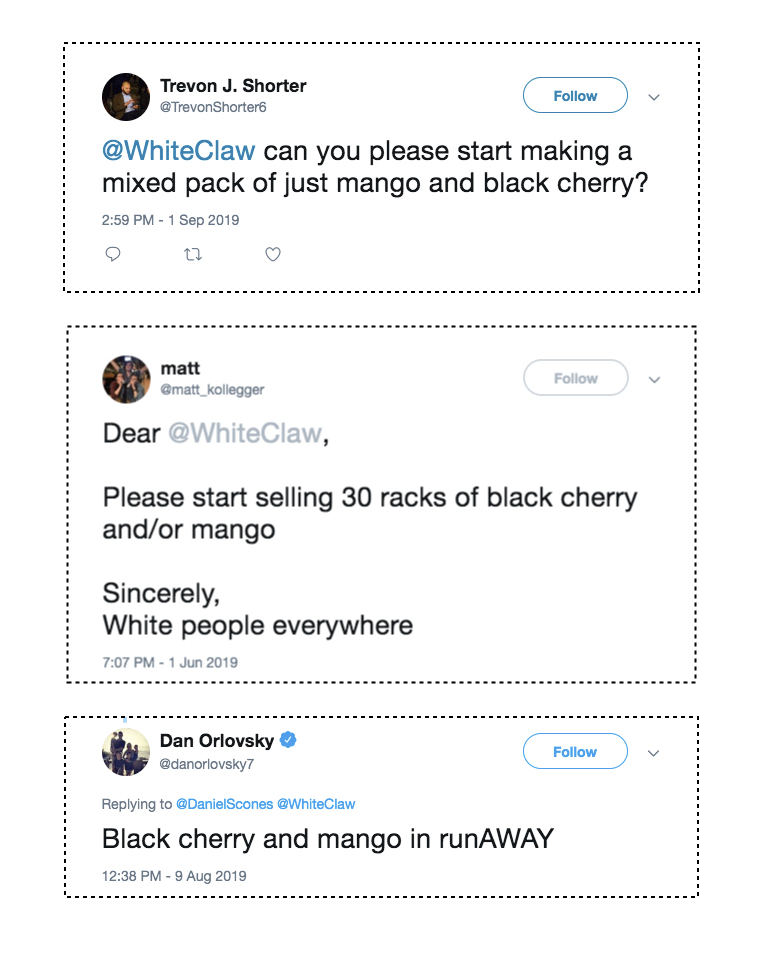
Task: Follow Dan Orlovsky
Action: click(575, 751)
